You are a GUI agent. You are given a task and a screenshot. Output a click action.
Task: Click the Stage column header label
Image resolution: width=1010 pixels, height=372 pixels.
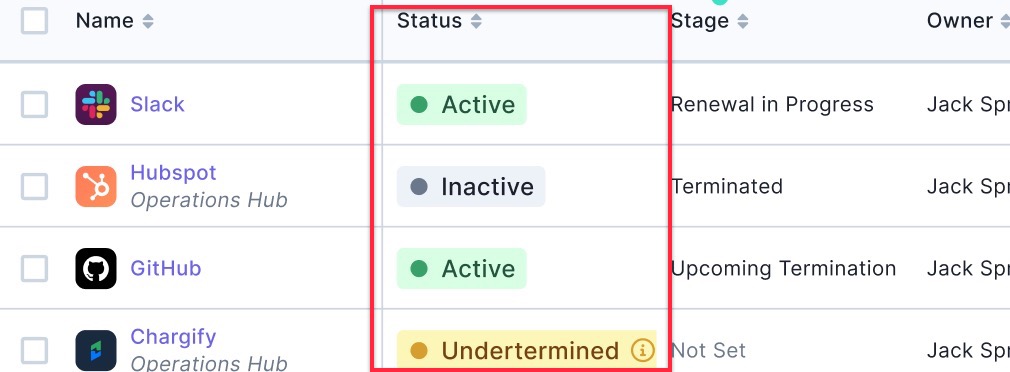pyautogui.click(x=700, y=21)
